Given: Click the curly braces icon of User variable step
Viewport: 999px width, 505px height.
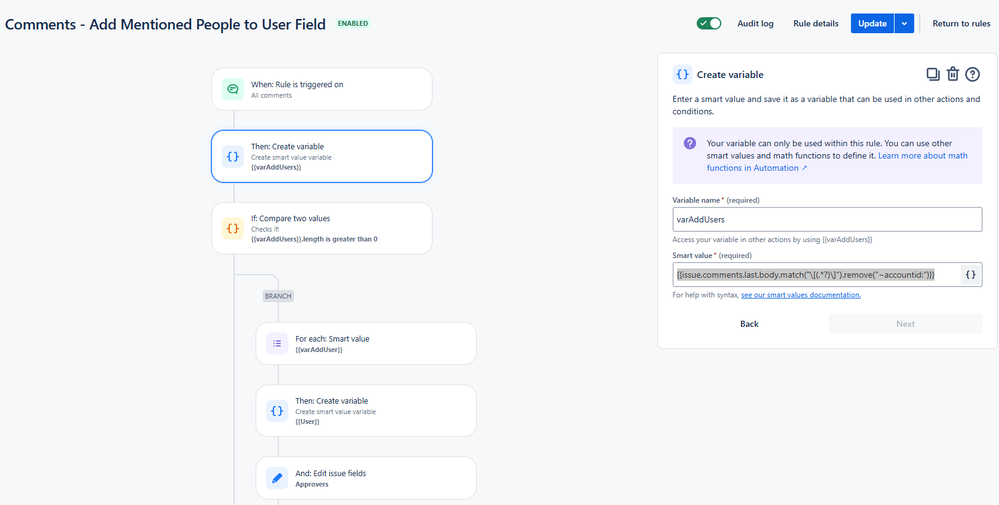Looking at the screenshot, I should [x=277, y=411].
